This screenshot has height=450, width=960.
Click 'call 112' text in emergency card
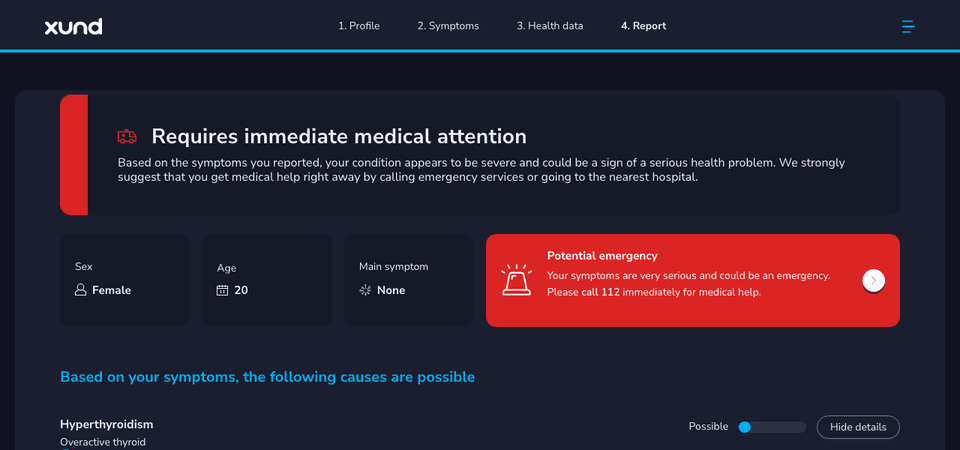coord(601,293)
